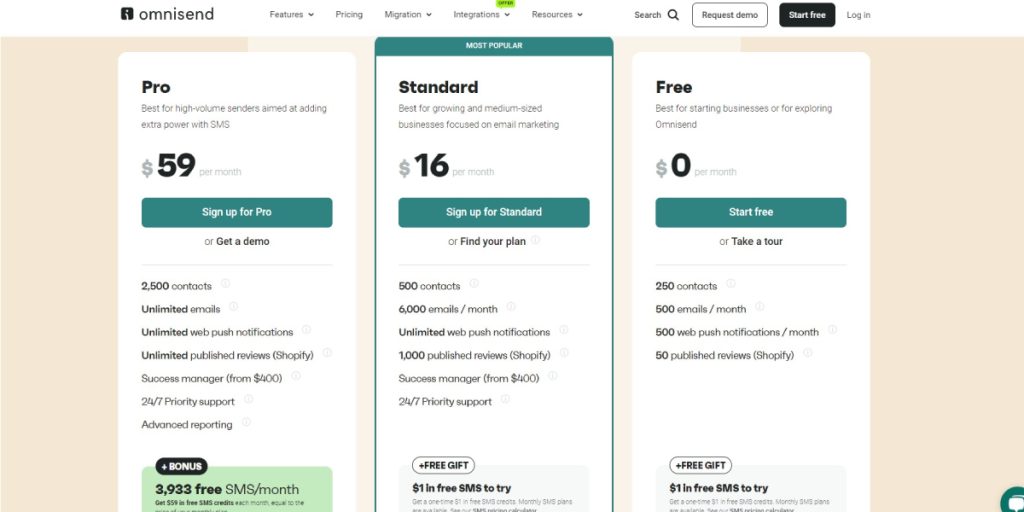Click Sign up for Pro button
Image resolution: width=1024 pixels, height=512 pixels.
[x=236, y=212]
